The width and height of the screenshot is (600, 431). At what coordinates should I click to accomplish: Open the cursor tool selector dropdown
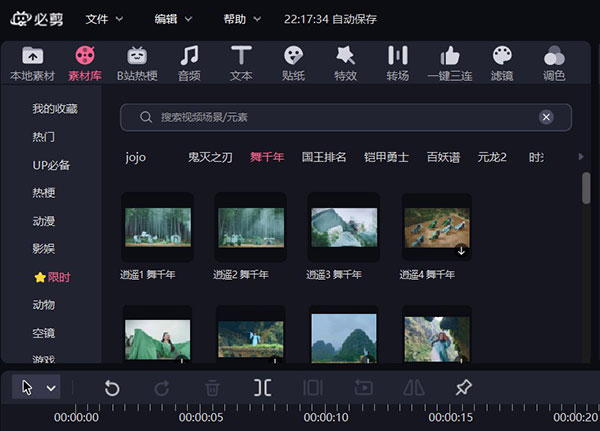[37, 387]
